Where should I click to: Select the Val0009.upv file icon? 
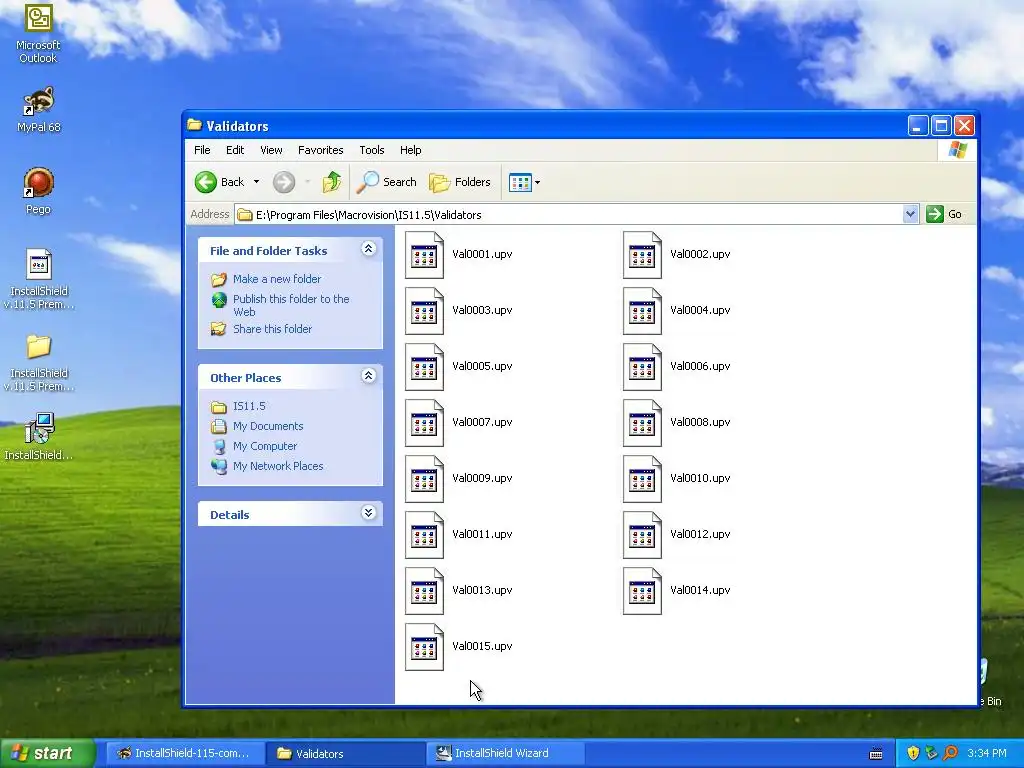pos(424,479)
